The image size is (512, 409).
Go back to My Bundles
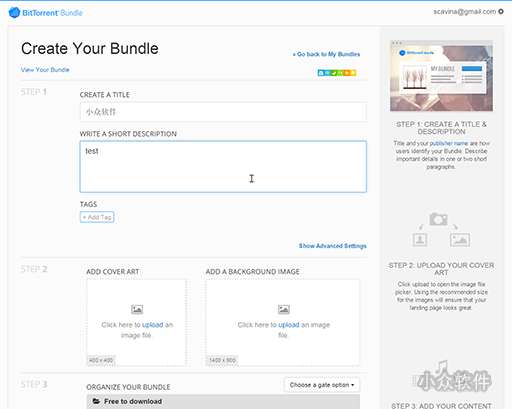click(326, 54)
